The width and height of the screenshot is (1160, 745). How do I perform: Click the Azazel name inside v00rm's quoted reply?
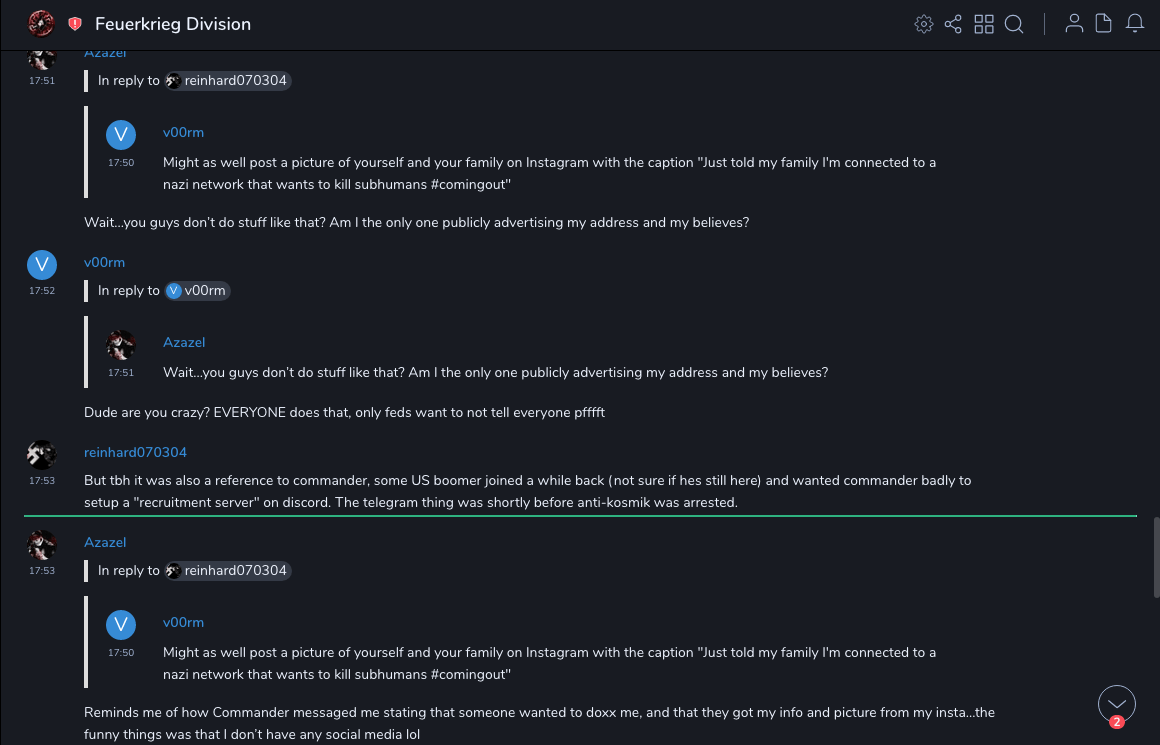(x=184, y=343)
